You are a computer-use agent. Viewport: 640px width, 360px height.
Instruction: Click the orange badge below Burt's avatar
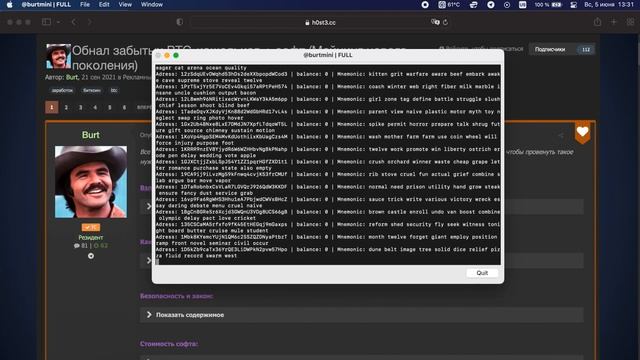click(x=91, y=227)
